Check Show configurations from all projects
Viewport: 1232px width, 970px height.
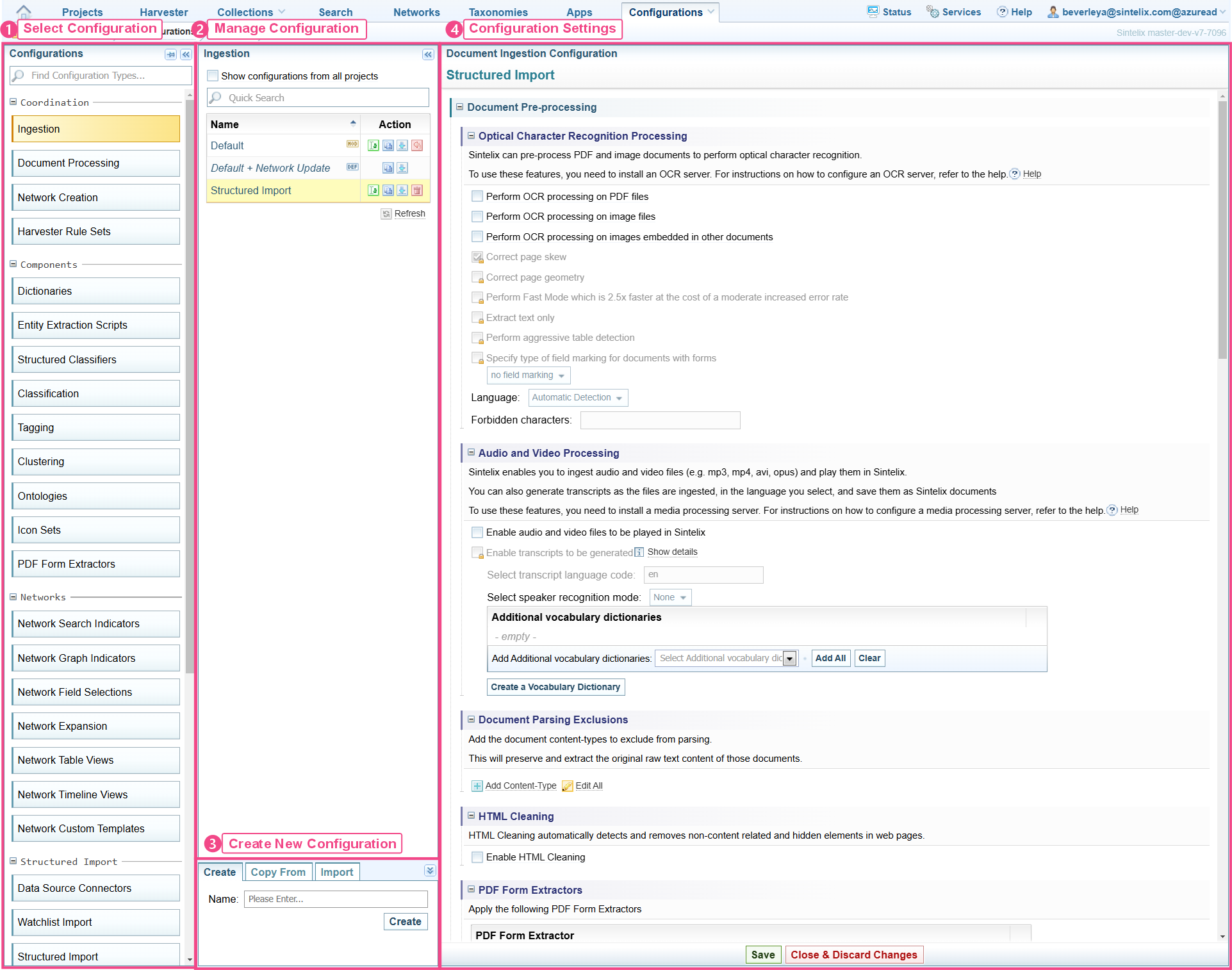pyautogui.click(x=213, y=76)
